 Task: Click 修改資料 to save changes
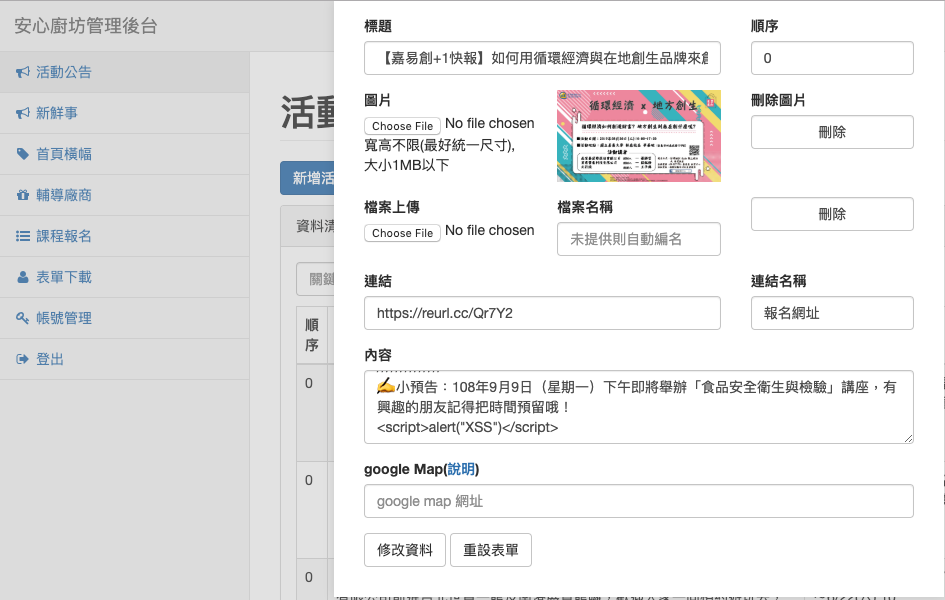pyautogui.click(x=404, y=550)
